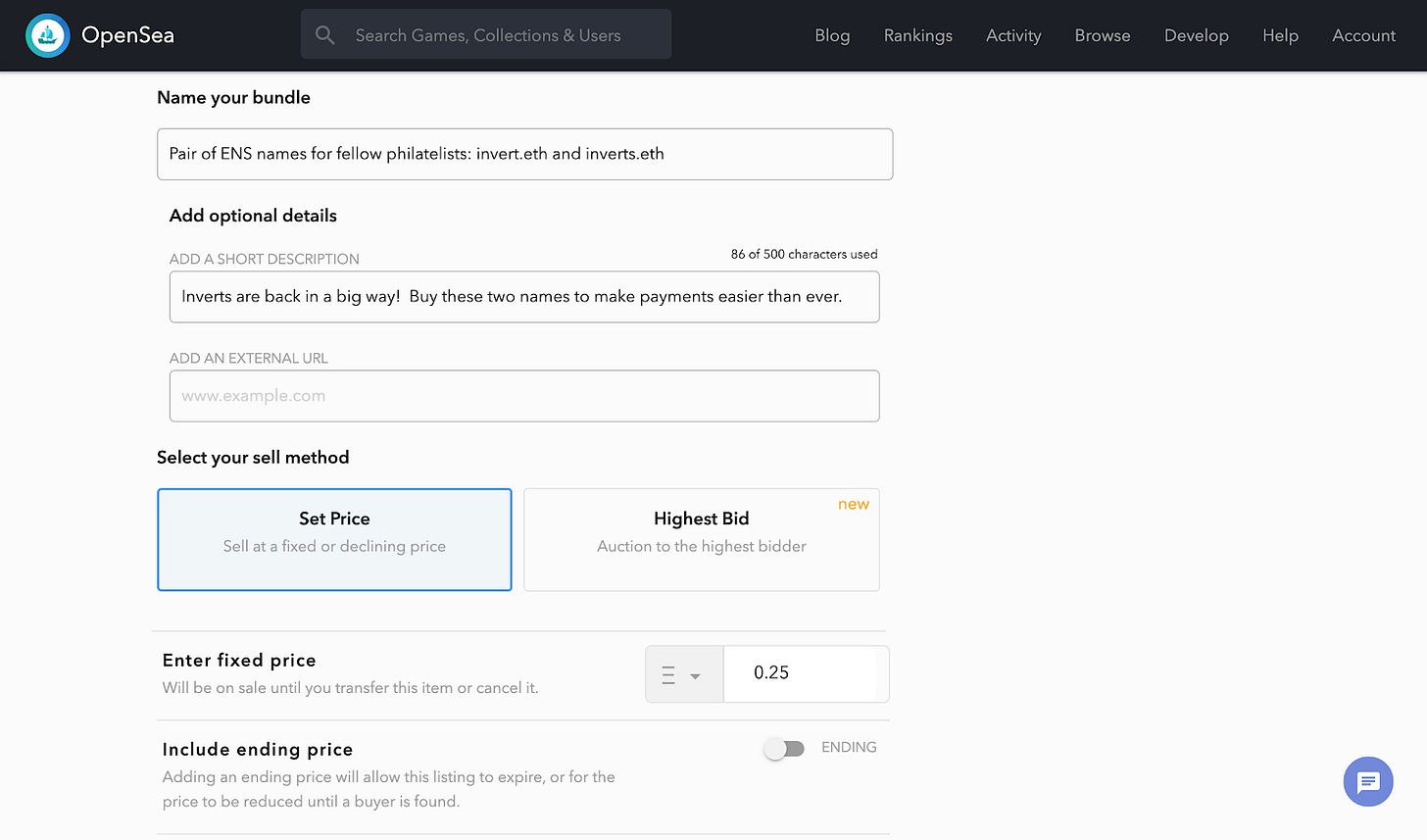Open the Blog menu item
This screenshot has height=840, width=1427.
(x=832, y=35)
